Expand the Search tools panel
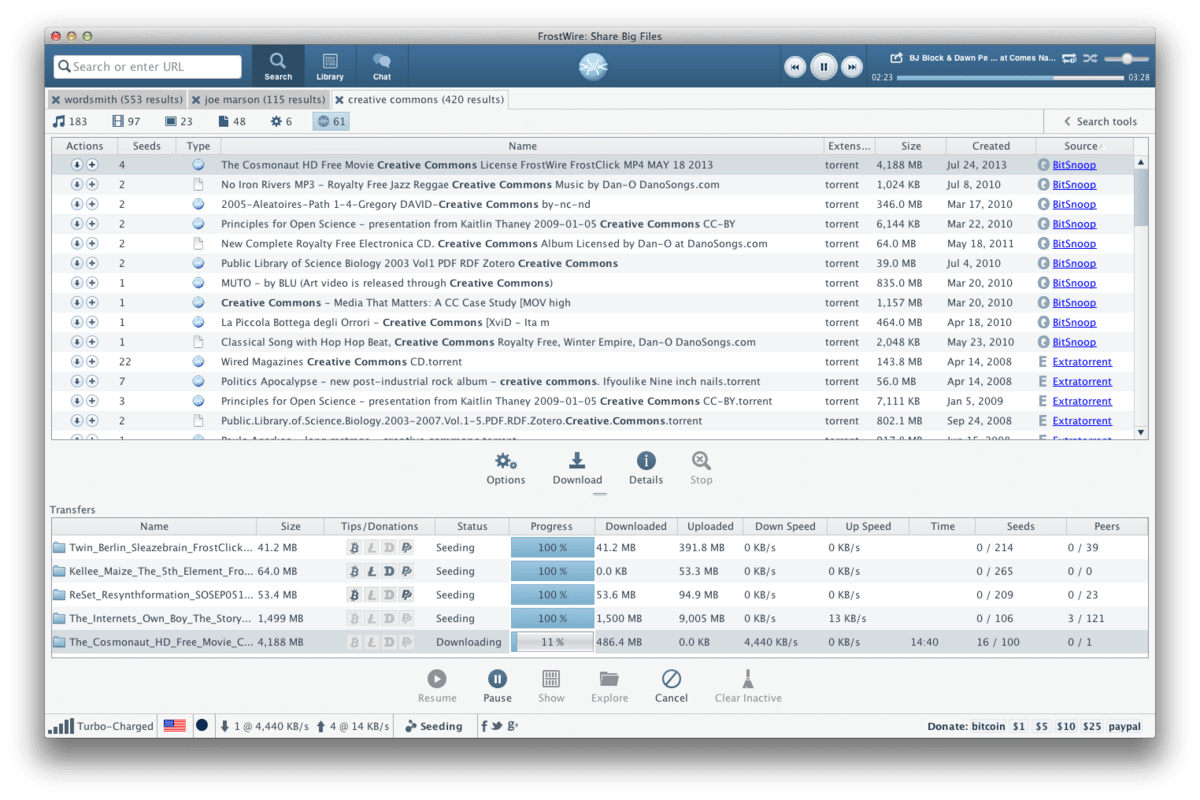 tap(1100, 121)
